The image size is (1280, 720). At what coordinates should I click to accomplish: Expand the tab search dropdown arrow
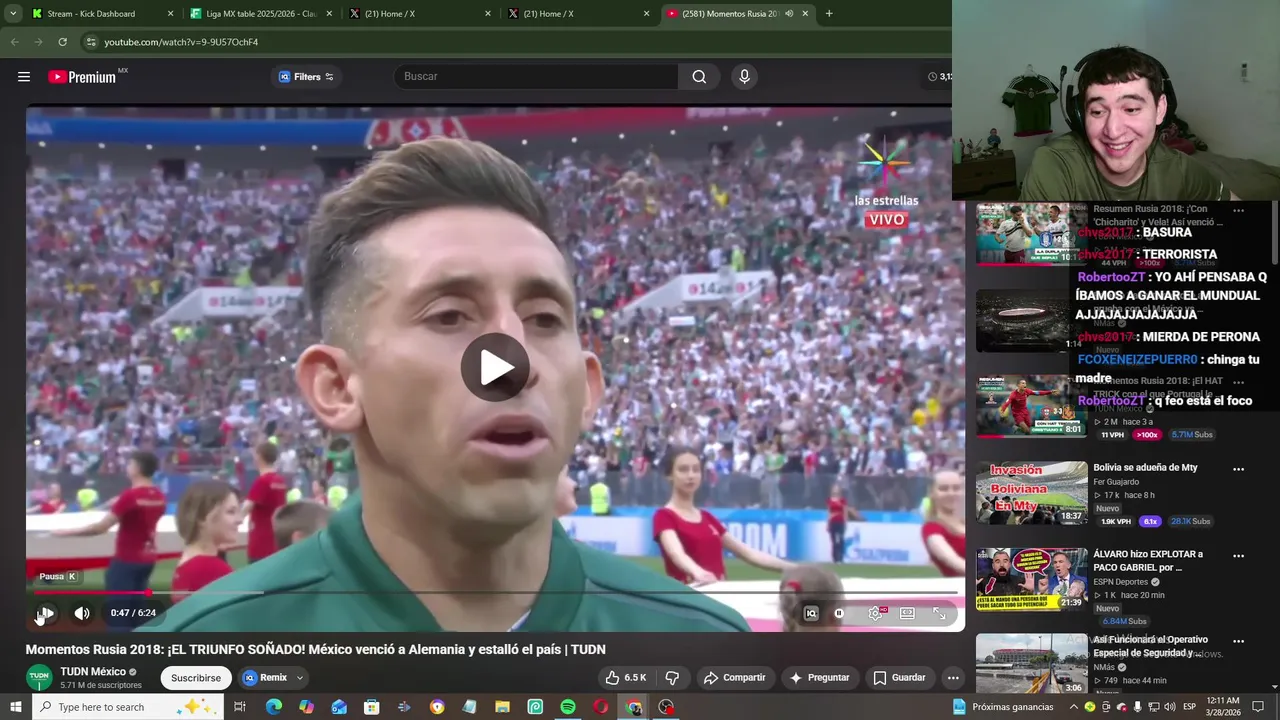(12, 14)
